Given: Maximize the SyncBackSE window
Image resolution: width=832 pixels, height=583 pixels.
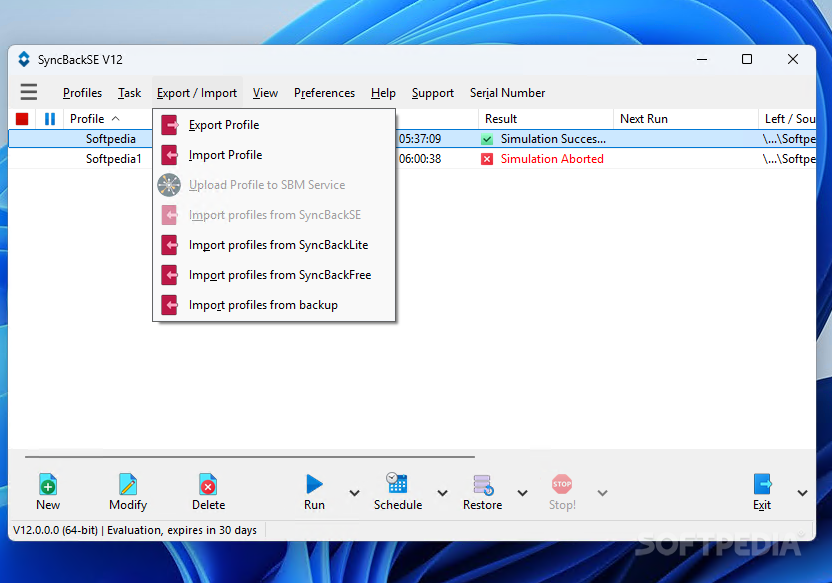Looking at the screenshot, I should (747, 59).
